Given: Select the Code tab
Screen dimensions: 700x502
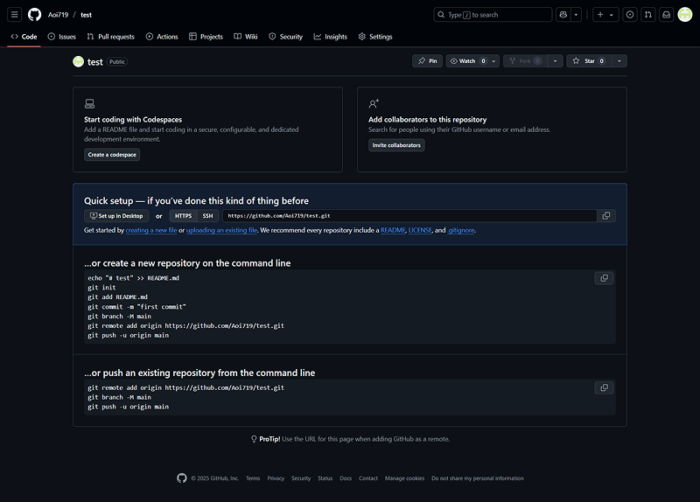Looking at the screenshot, I should click(24, 37).
